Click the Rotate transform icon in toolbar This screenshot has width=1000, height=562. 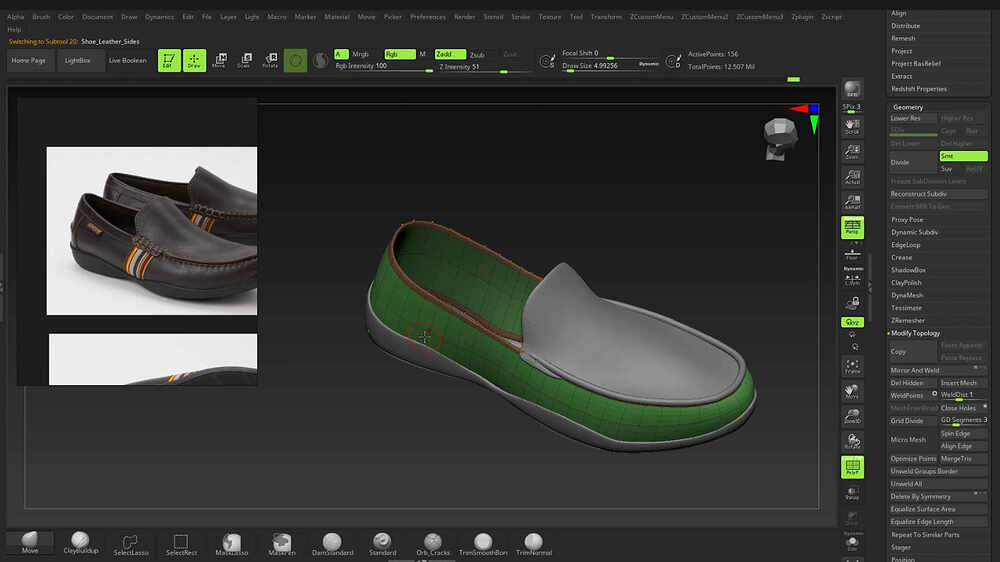click(270, 61)
